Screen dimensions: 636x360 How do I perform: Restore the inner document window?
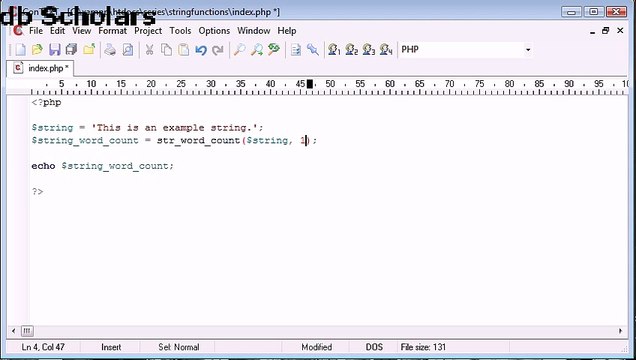[x=606, y=30]
